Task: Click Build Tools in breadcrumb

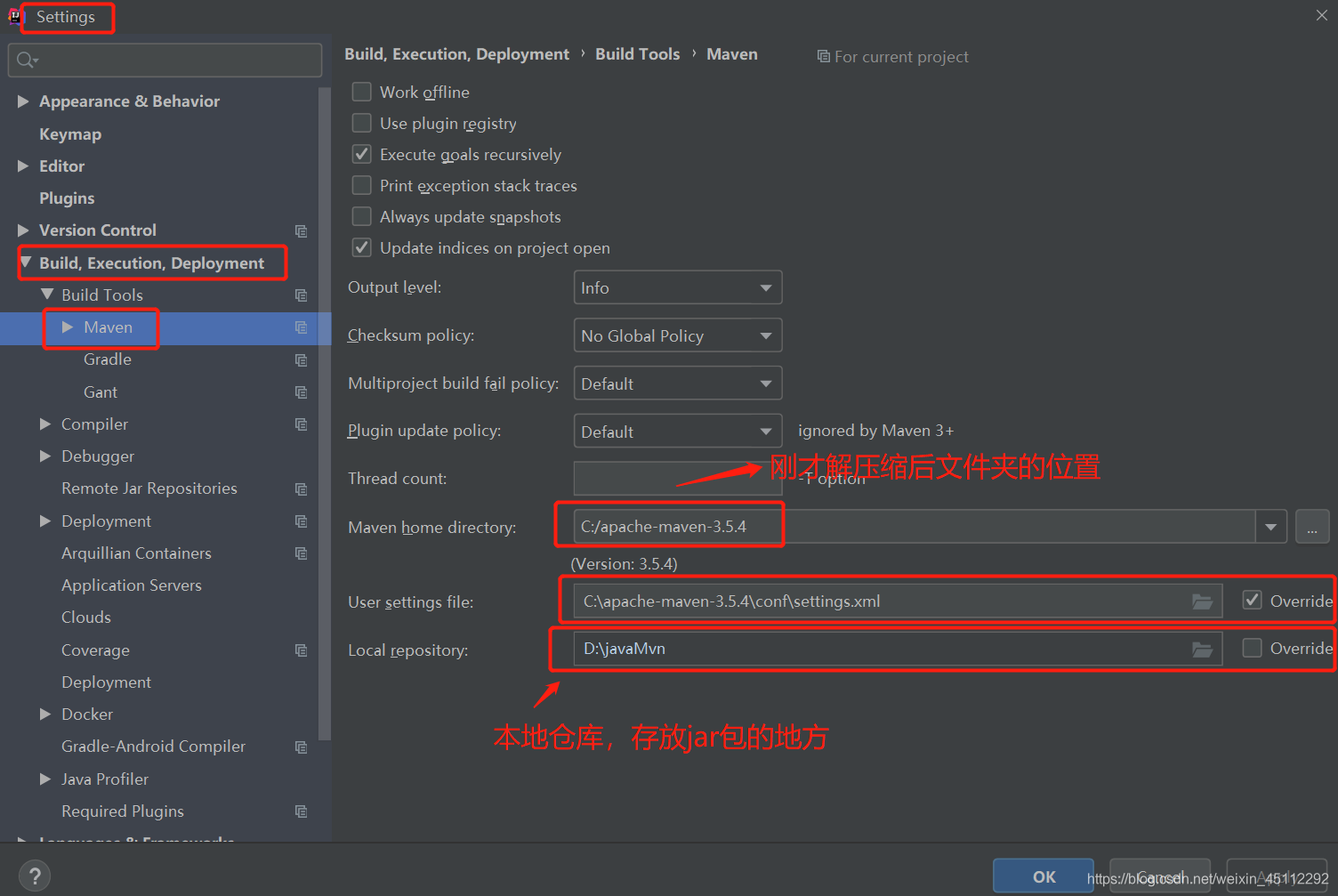Action: click(638, 54)
